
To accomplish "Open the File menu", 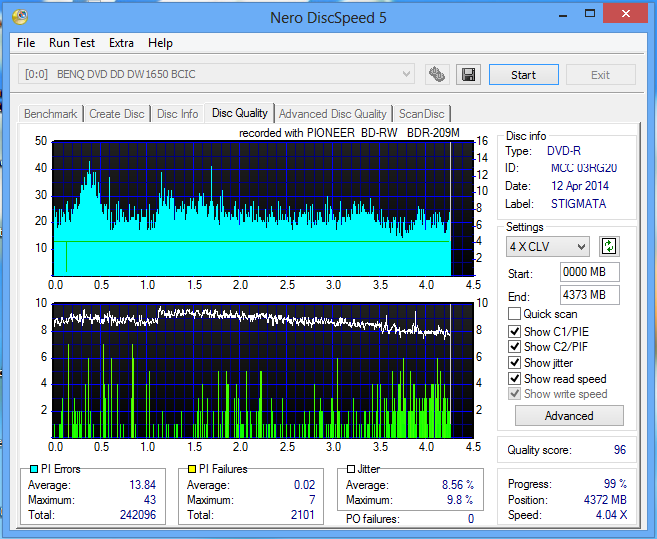I will click(26, 43).
